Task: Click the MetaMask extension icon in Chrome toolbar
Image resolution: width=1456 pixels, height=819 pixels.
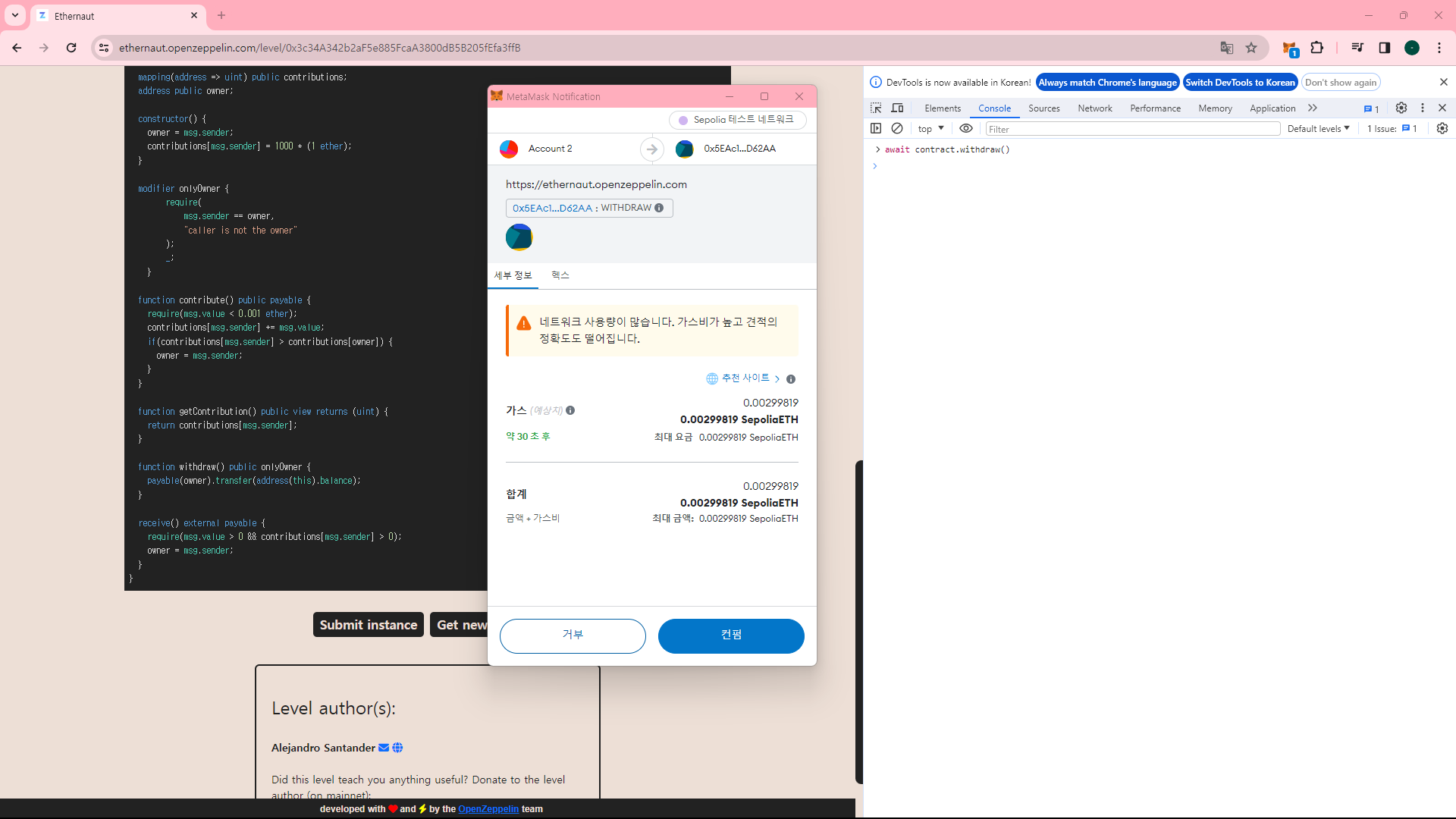Action: 1290,49
